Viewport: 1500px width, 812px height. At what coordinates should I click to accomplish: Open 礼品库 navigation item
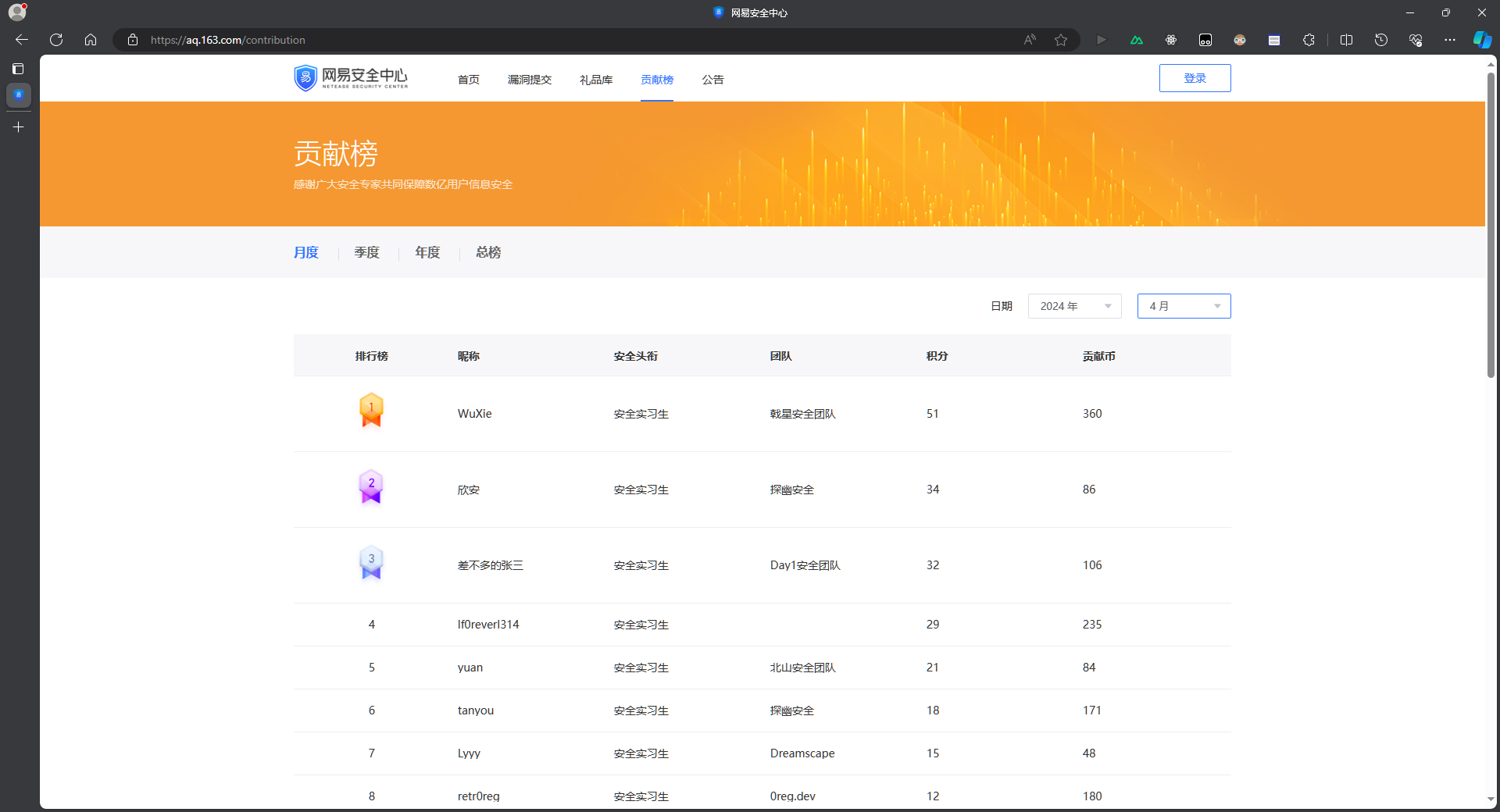[x=596, y=80]
